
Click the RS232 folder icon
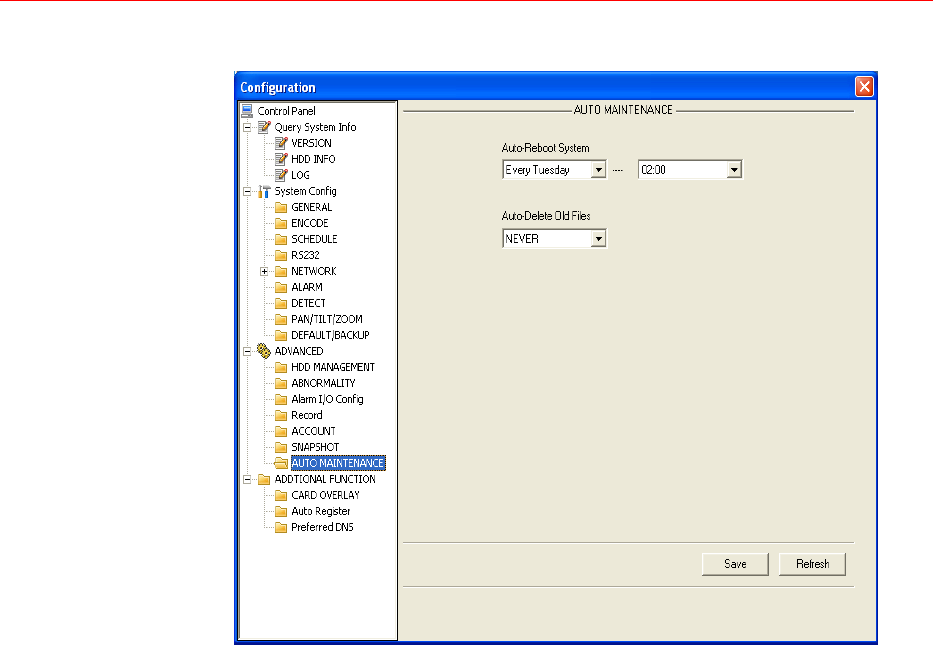click(281, 255)
